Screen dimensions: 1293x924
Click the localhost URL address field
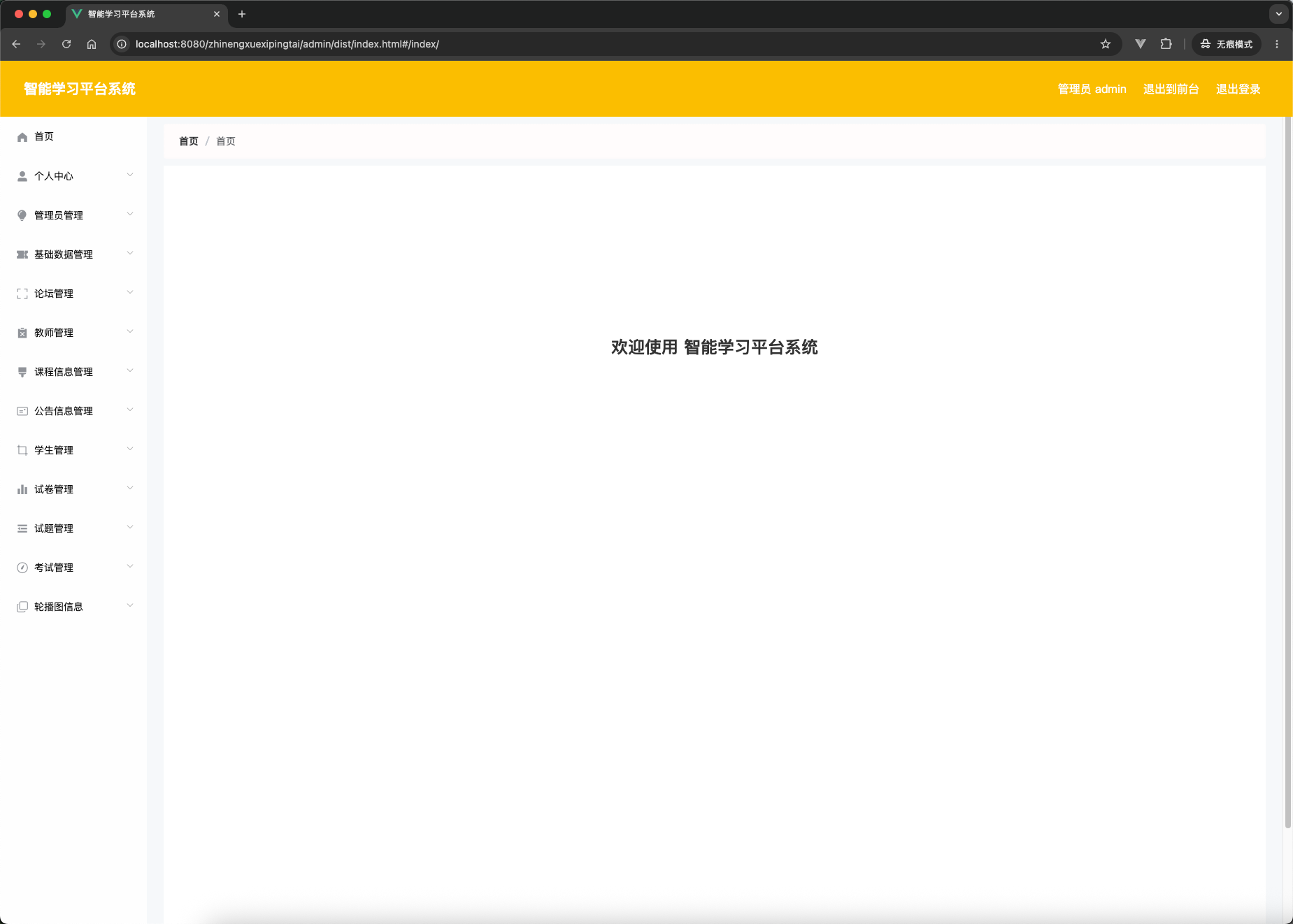[615, 44]
